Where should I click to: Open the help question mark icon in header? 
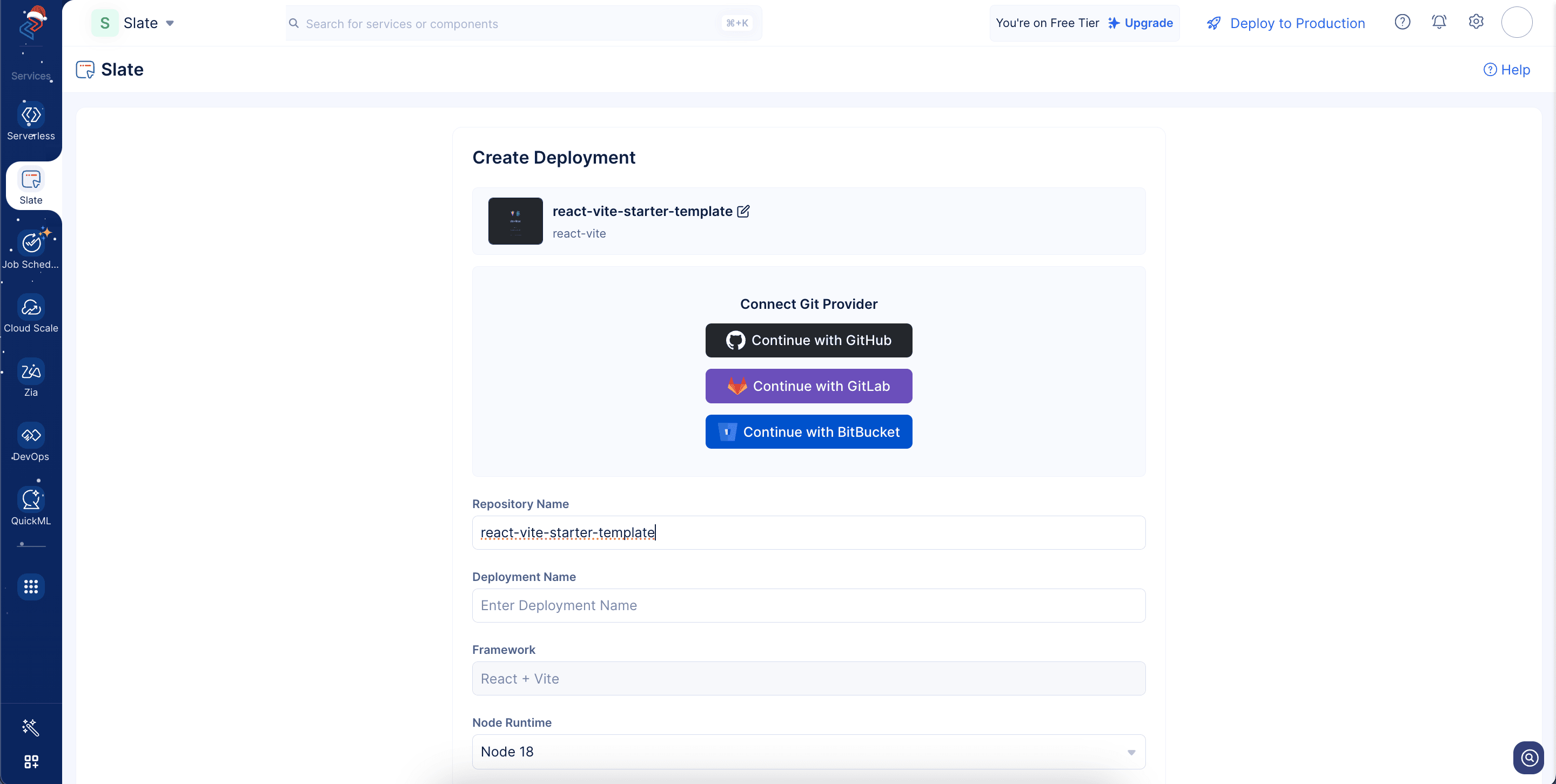1403,22
